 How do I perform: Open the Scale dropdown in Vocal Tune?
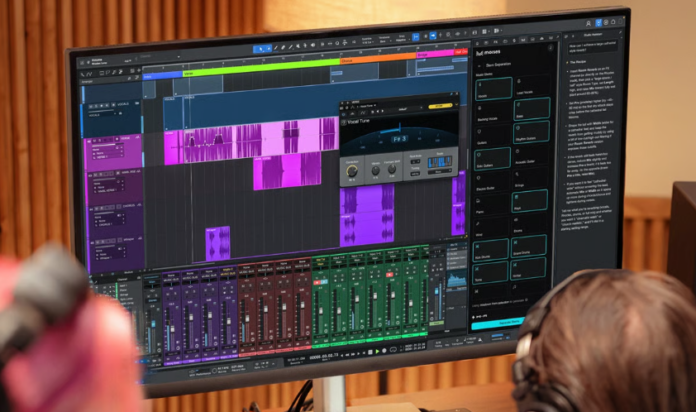pos(438,171)
